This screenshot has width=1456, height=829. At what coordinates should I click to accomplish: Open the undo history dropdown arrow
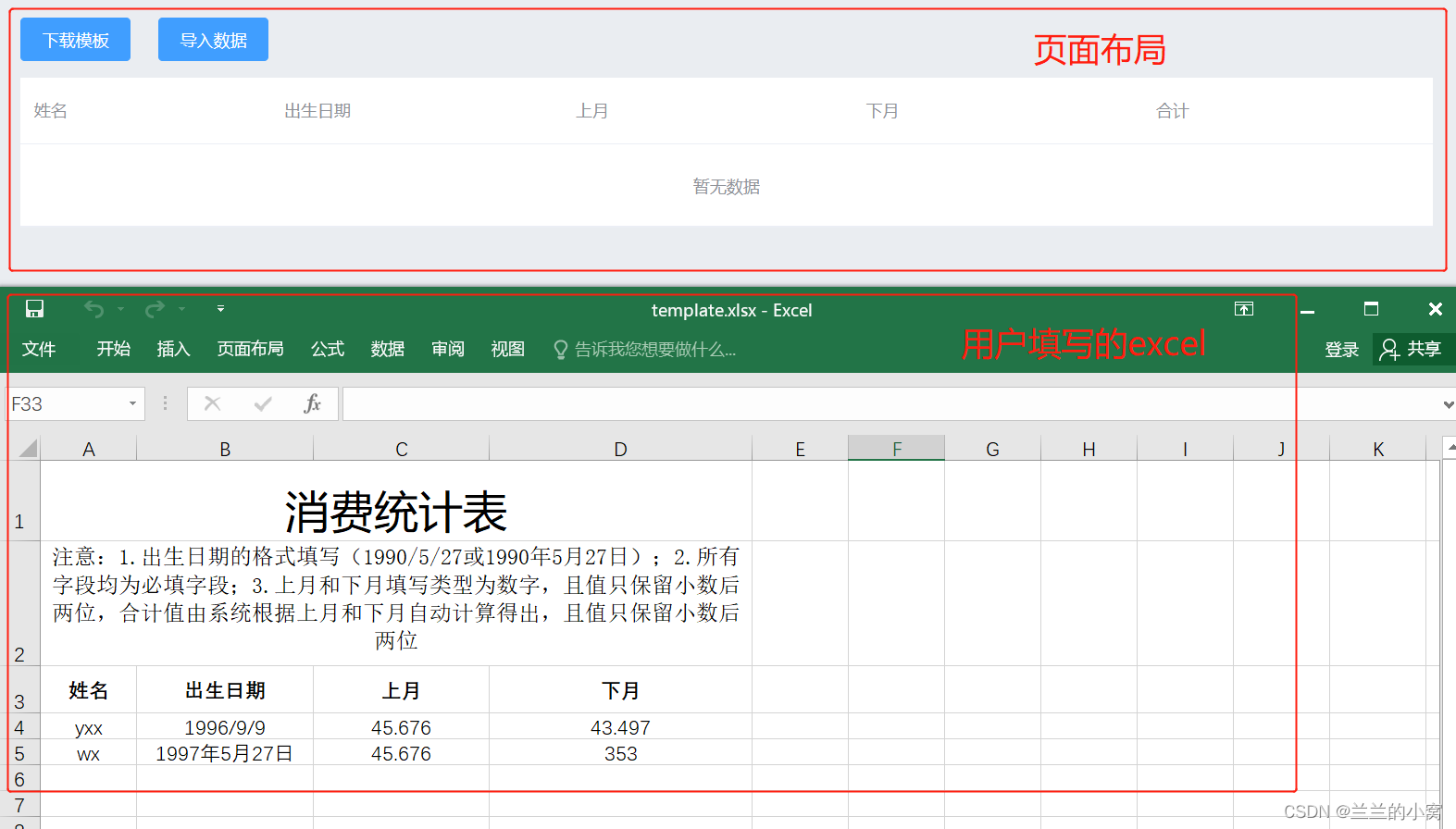point(120,309)
